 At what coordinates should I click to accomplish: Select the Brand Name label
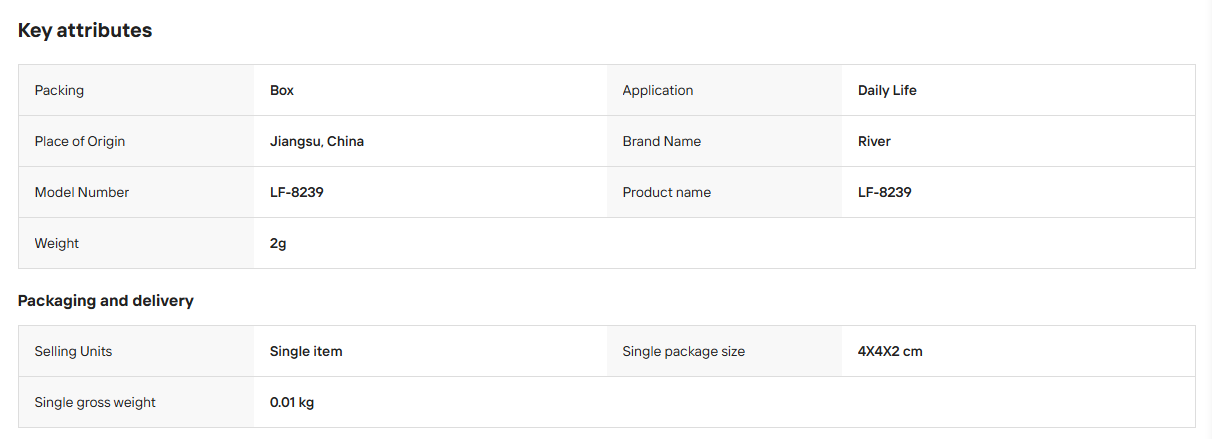click(662, 141)
